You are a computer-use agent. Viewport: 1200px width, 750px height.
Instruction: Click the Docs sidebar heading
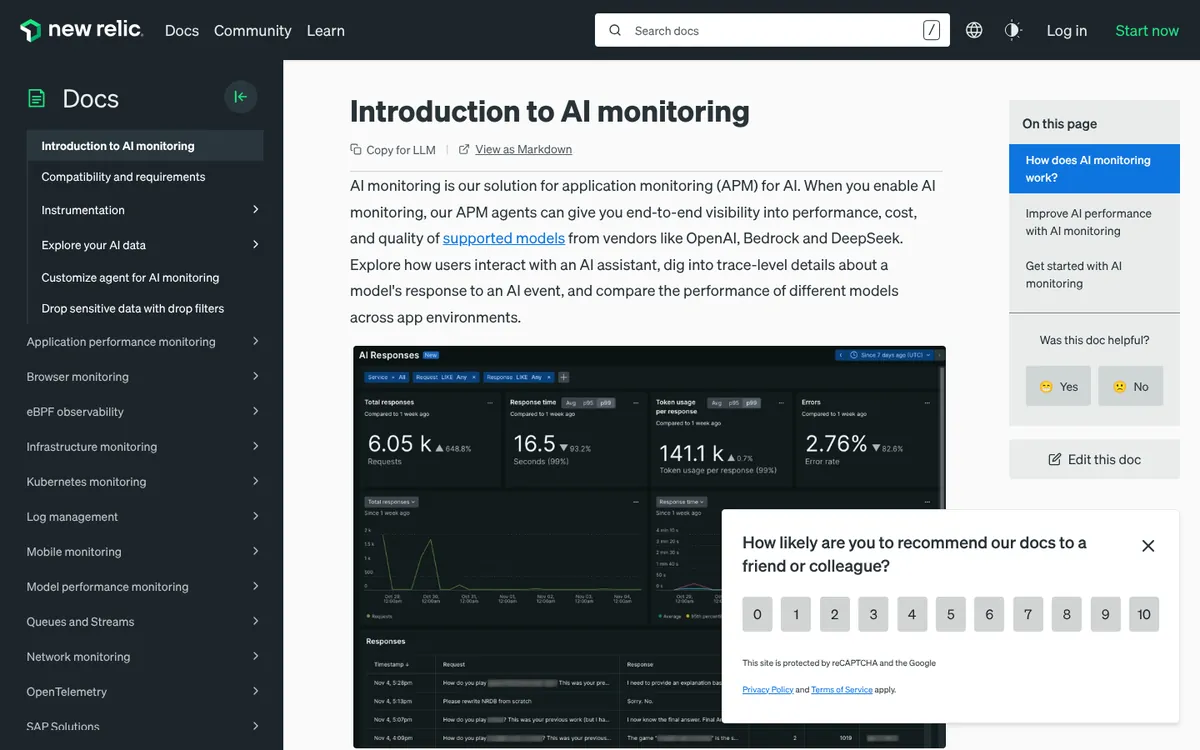91,98
